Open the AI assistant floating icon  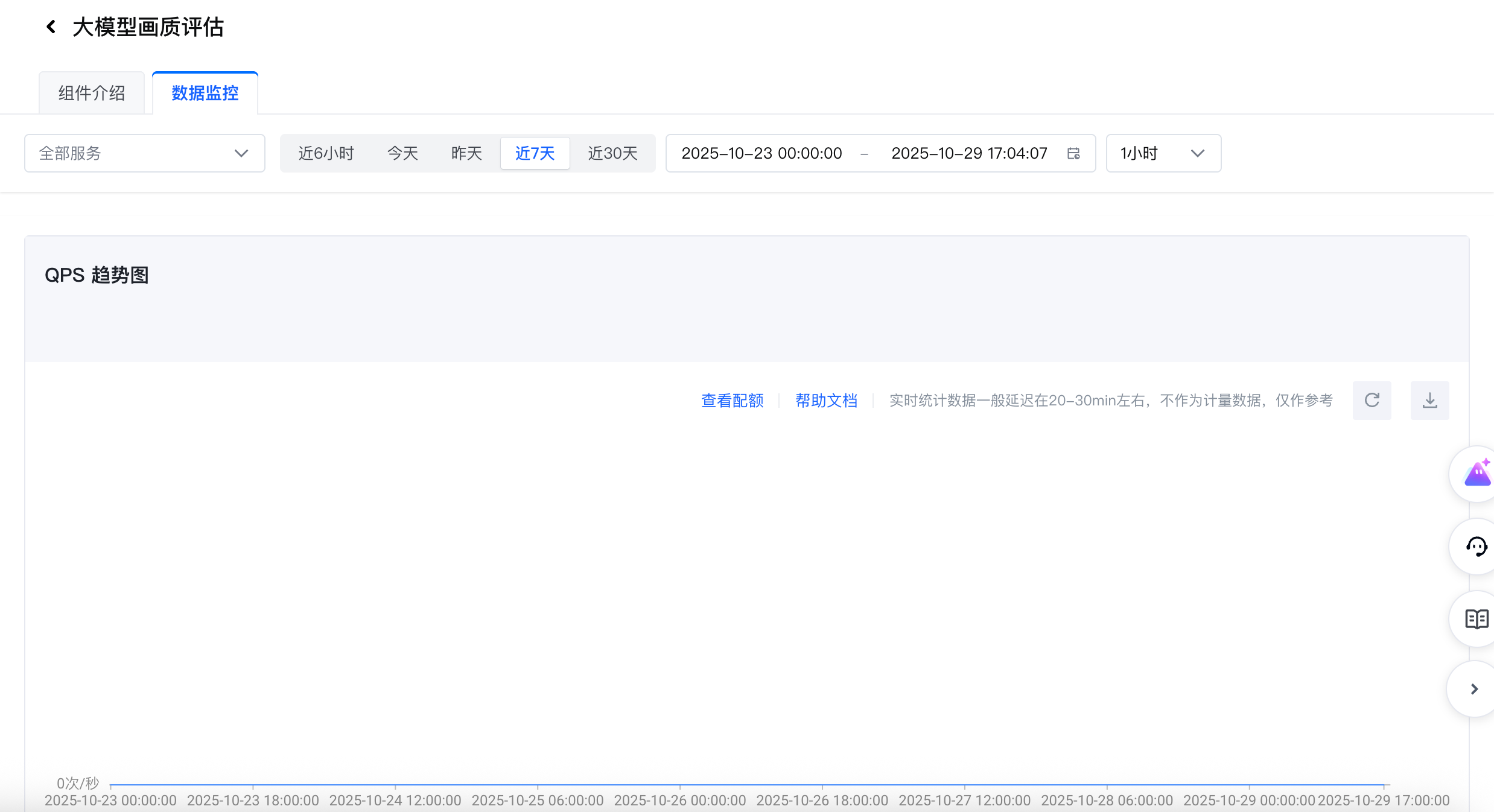[x=1477, y=474]
